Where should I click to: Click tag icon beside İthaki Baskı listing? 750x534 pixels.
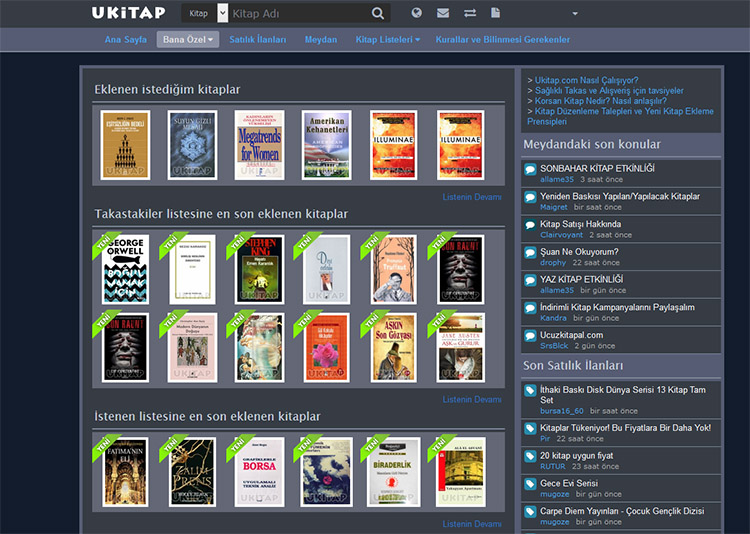(x=530, y=391)
